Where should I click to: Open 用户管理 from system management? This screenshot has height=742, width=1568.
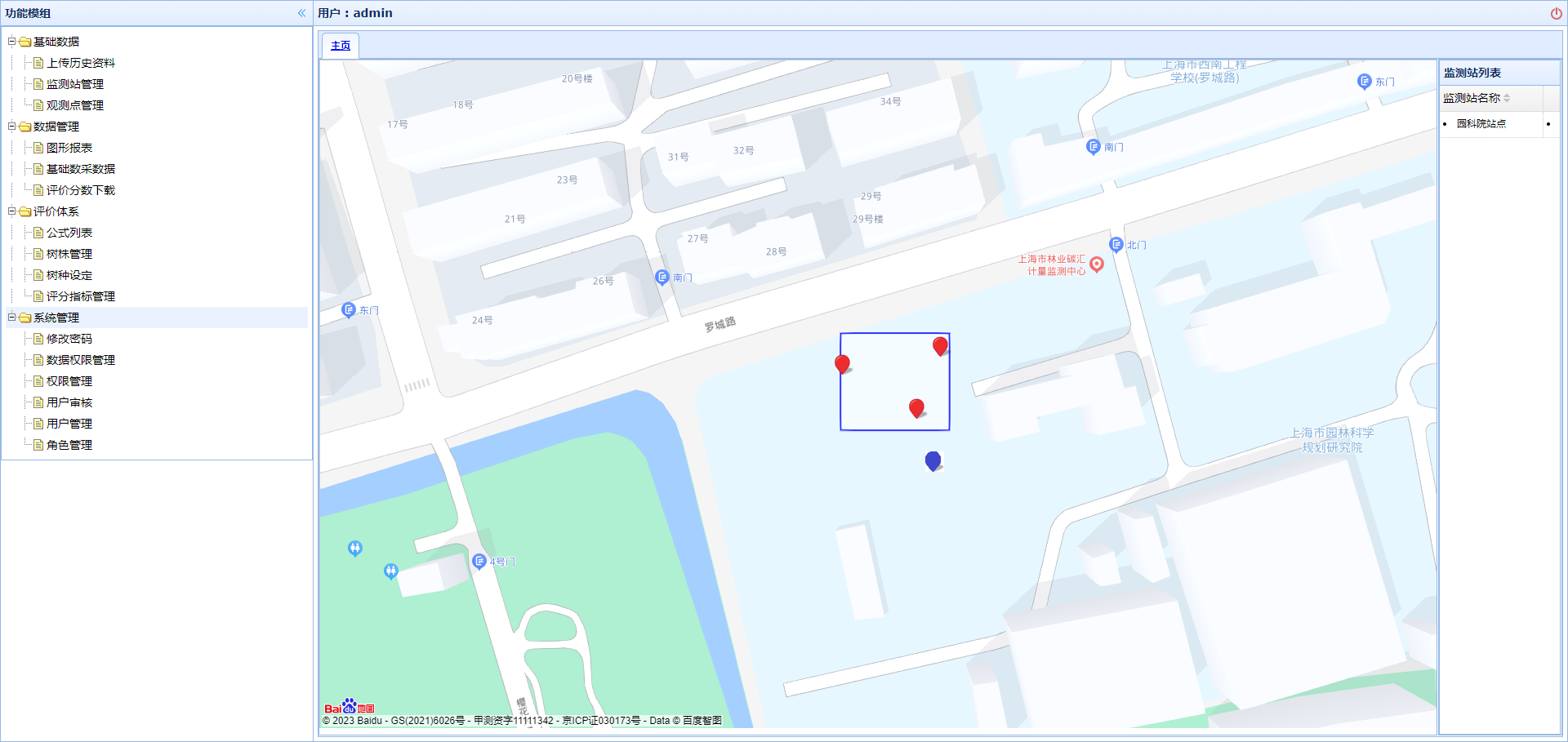click(x=69, y=424)
